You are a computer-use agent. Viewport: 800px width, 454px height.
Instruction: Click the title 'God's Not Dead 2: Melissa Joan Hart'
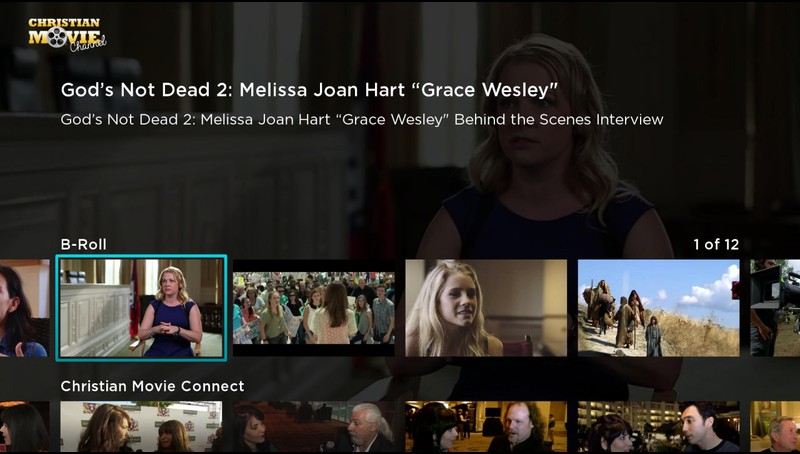(x=309, y=90)
